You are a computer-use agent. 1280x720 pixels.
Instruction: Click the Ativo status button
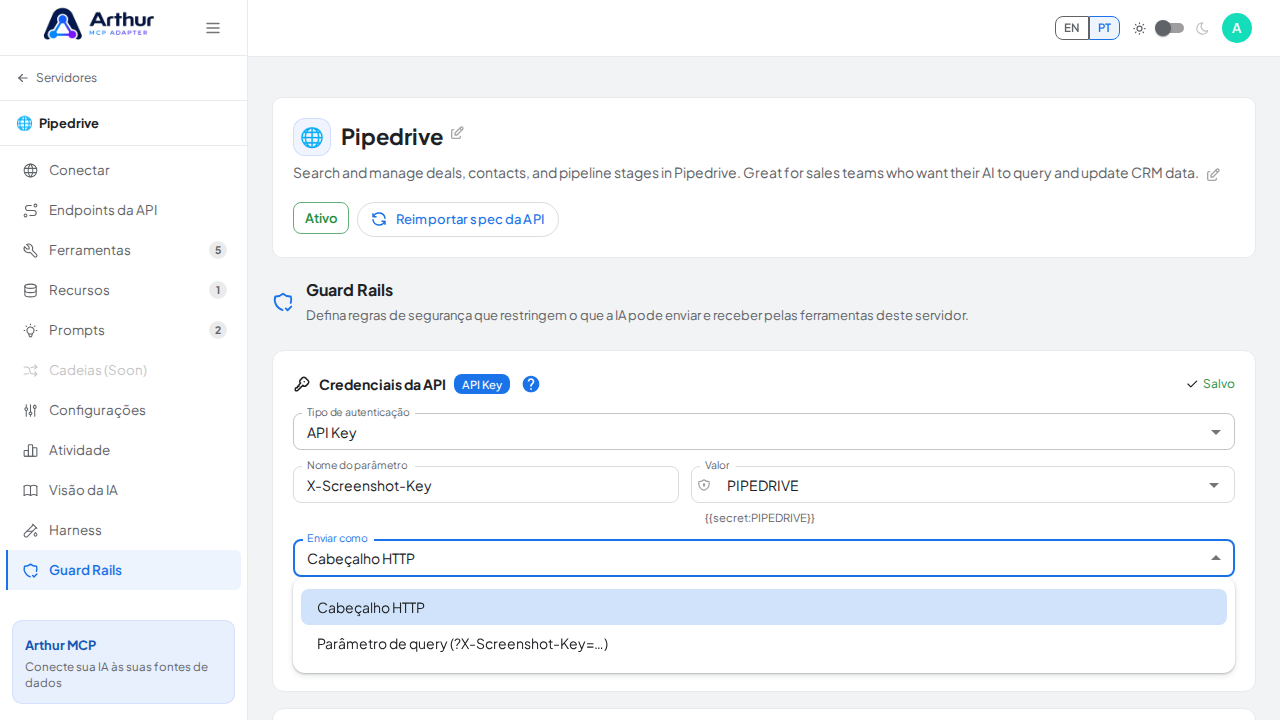coord(321,218)
